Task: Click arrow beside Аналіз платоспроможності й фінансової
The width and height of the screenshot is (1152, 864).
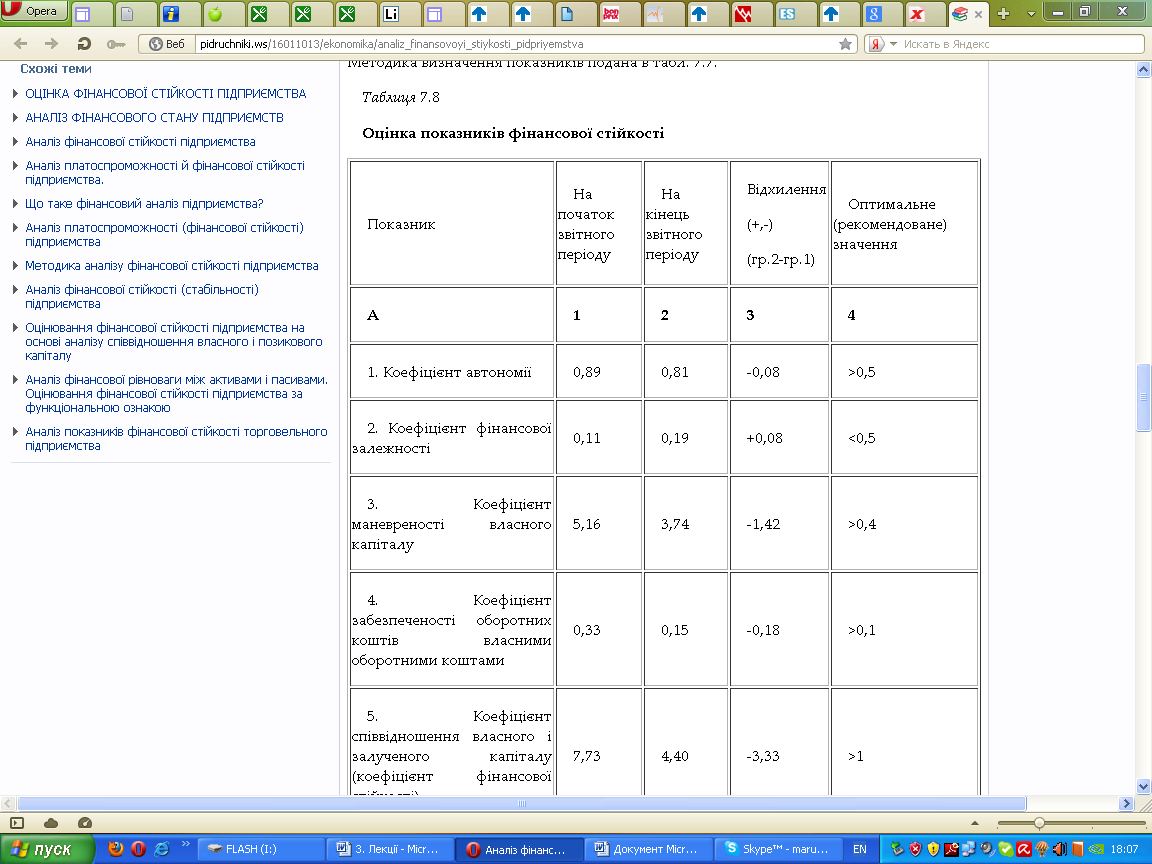Action: pyautogui.click(x=15, y=165)
